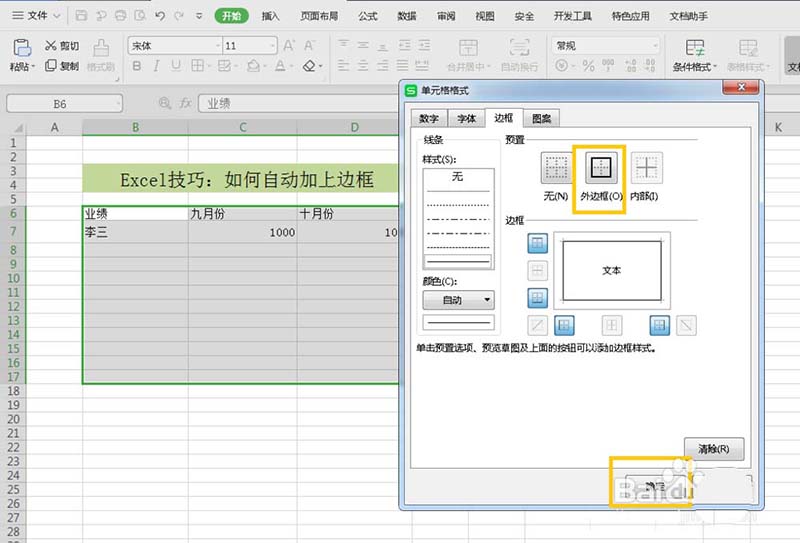The width and height of the screenshot is (800, 543).
Task: Select the dotted line style in list
Action: 458,205
